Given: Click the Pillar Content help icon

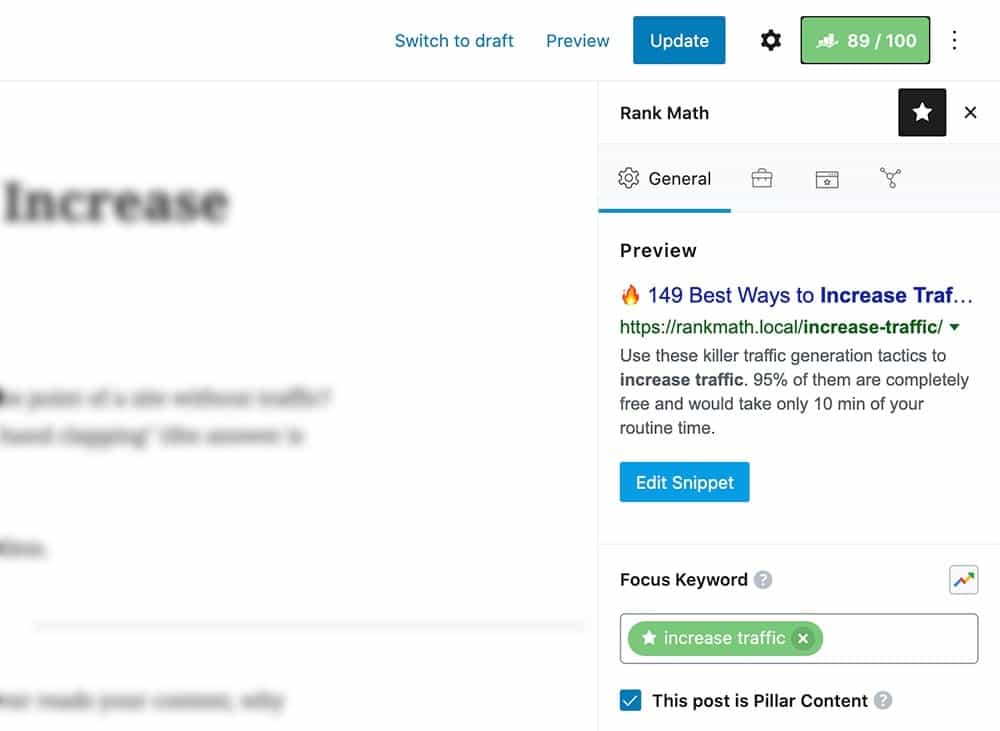Looking at the screenshot, I should point(883,701).
